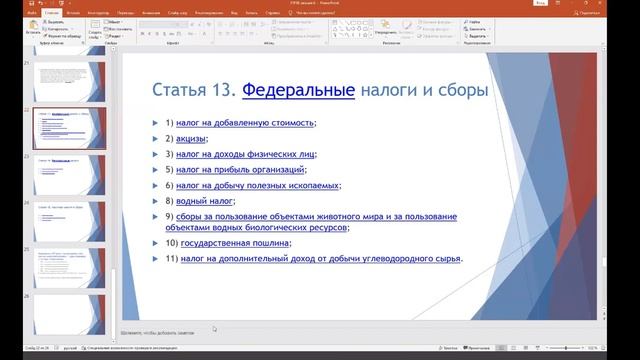Image resolution: width=640 pixels, height=360 pixels.
Task: Switch to the Конструктор tab
Action: click(x=98, y=13)
